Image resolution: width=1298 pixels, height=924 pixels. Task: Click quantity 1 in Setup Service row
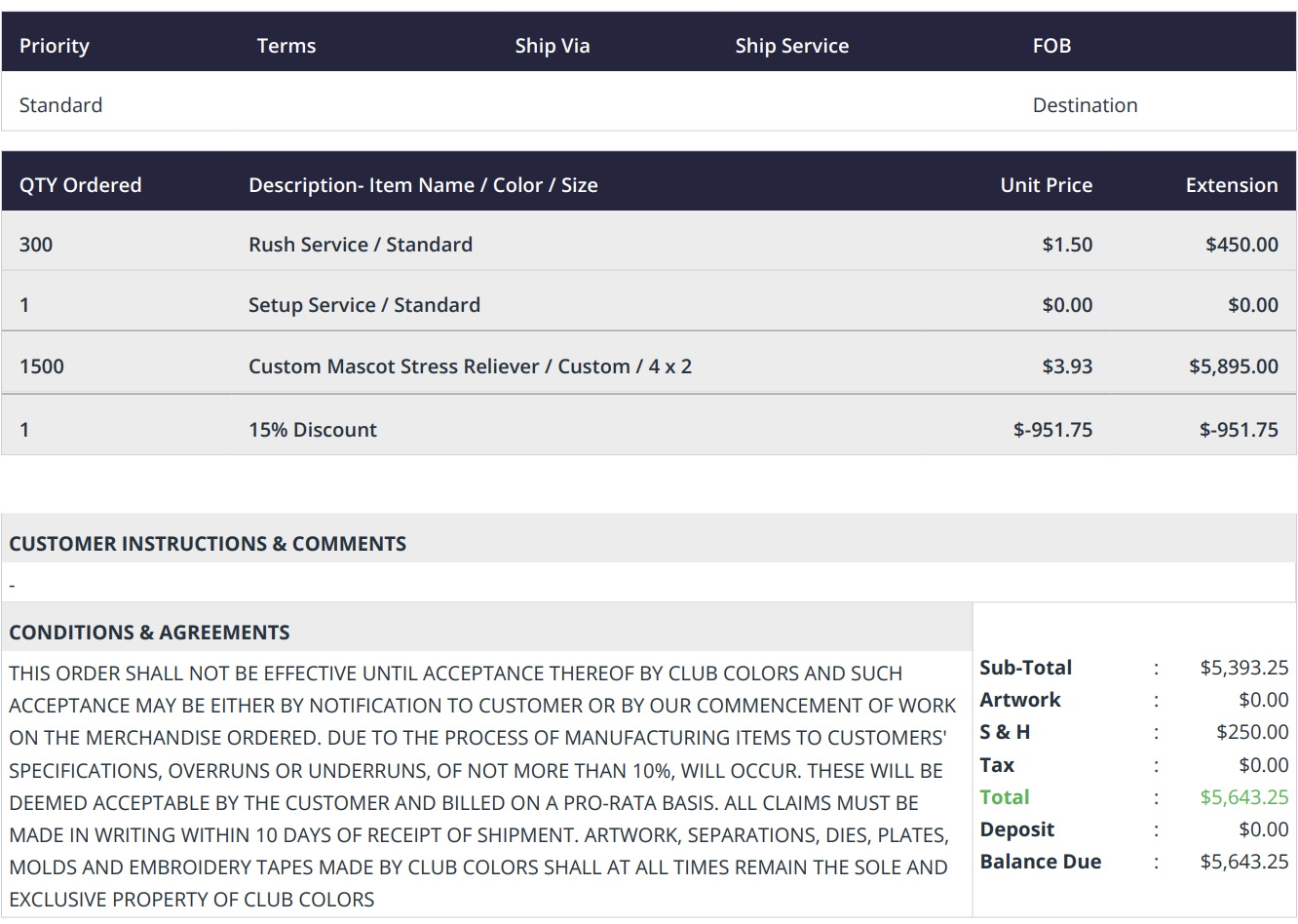click(24, 305)
